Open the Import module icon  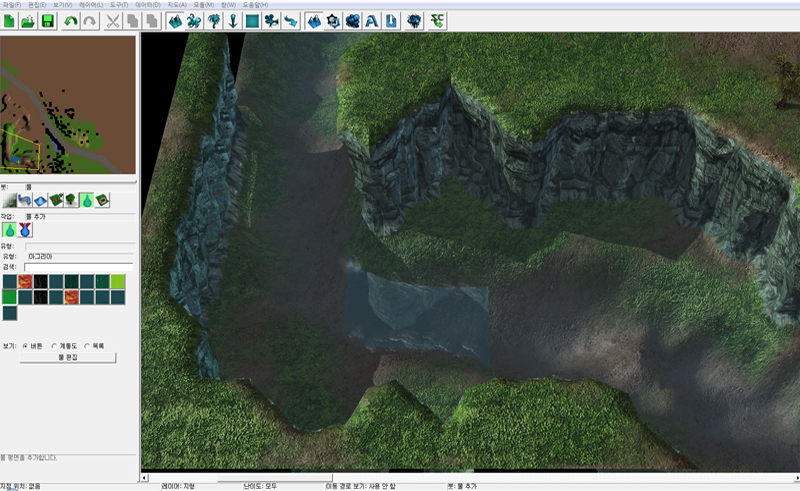391,21
